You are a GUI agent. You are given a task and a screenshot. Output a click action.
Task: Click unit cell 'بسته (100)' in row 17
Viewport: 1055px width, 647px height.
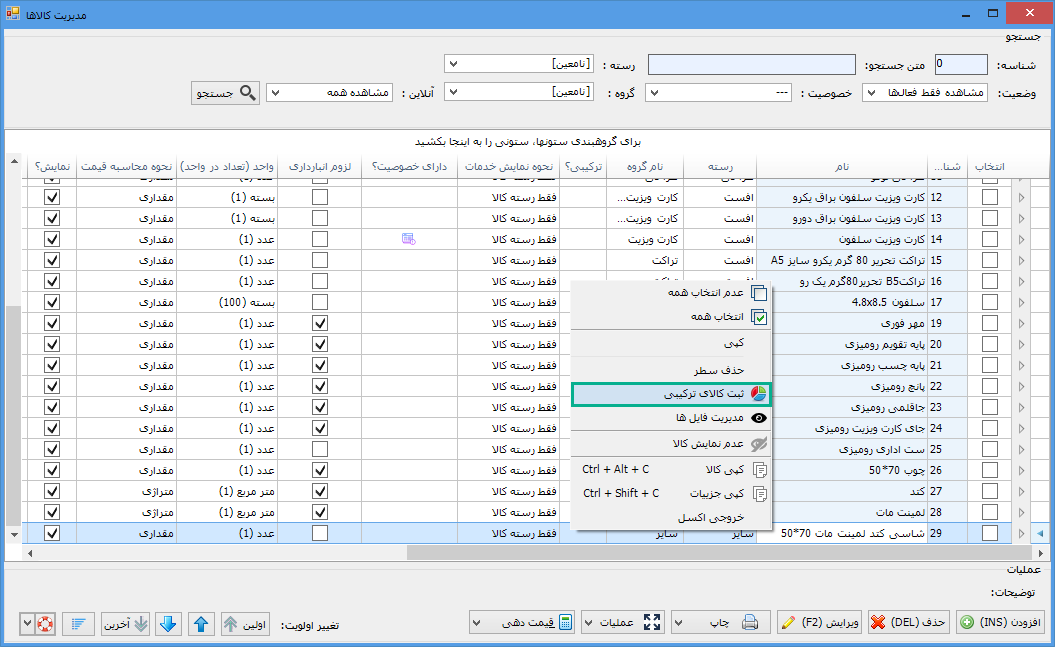click(227, 303)
